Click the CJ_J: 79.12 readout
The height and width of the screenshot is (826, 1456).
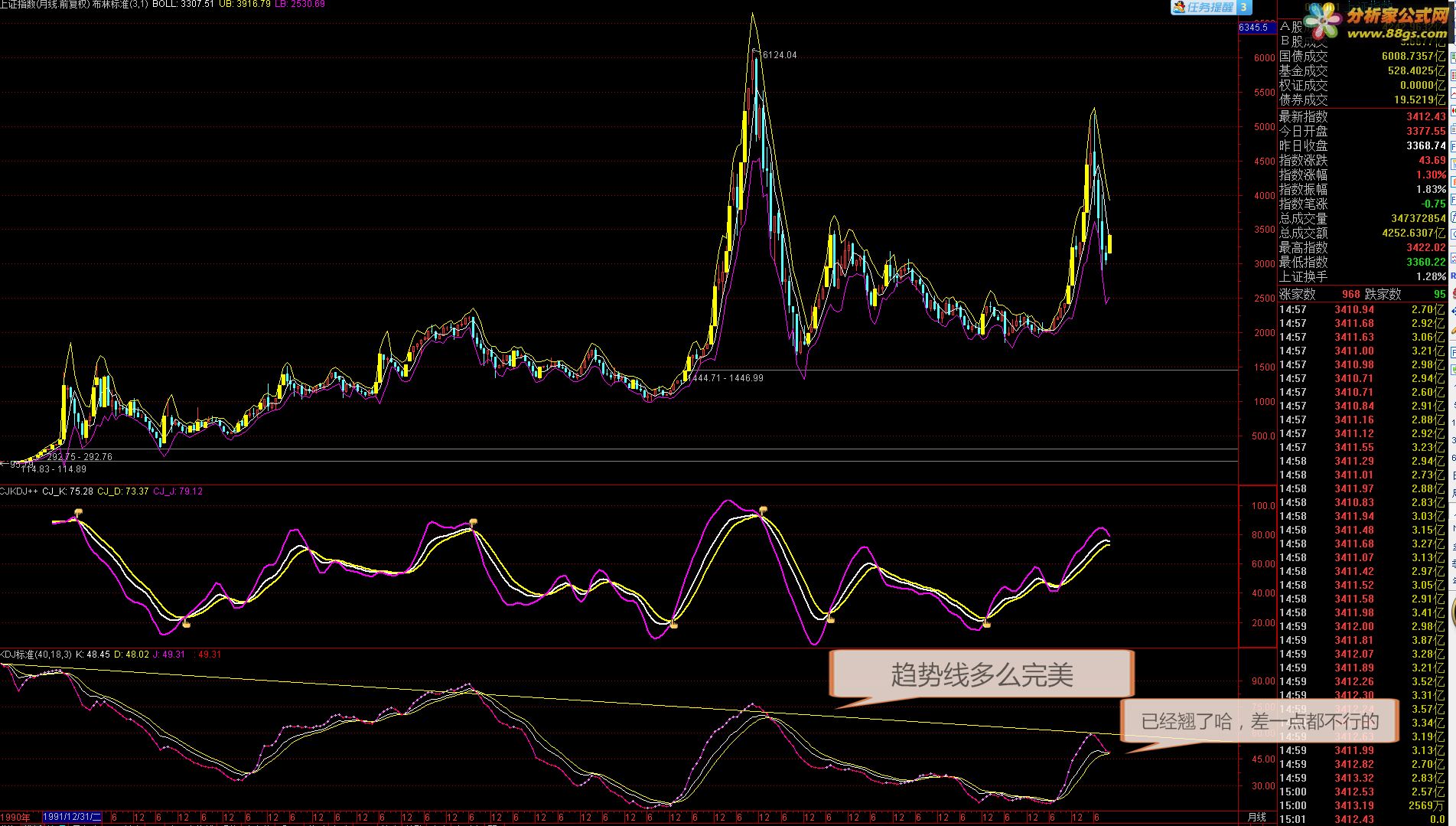[178, 491]
